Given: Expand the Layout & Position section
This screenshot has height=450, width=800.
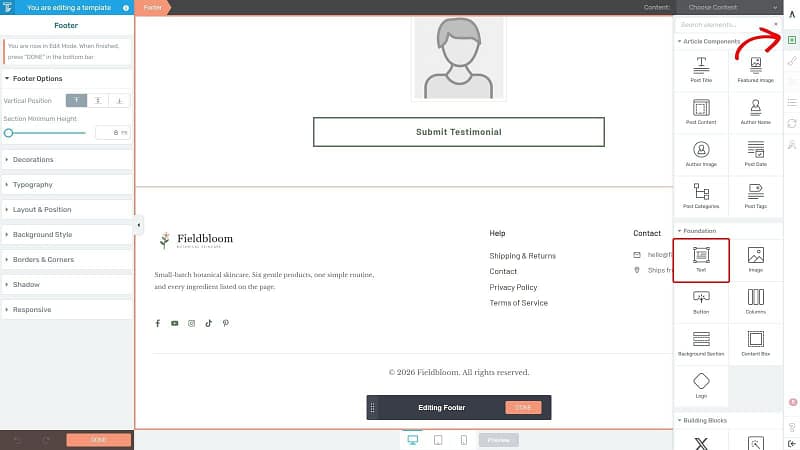Looking at the screenshot, I should pyautogui.click(x=66, y=210).
